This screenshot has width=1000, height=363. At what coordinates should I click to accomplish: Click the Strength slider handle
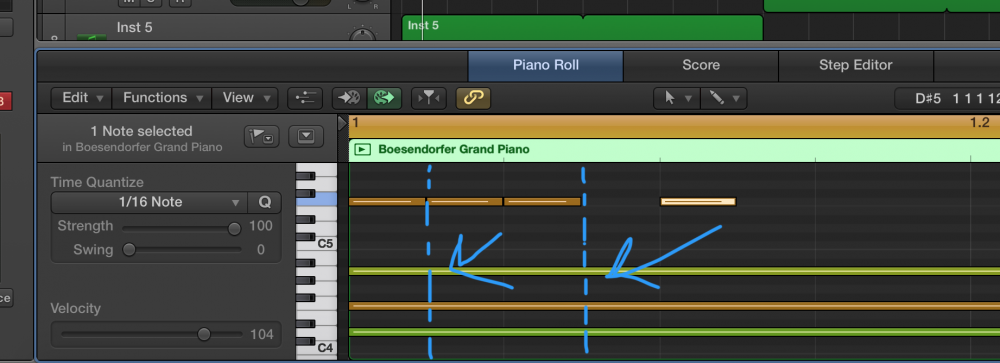[x=235, y=228]
